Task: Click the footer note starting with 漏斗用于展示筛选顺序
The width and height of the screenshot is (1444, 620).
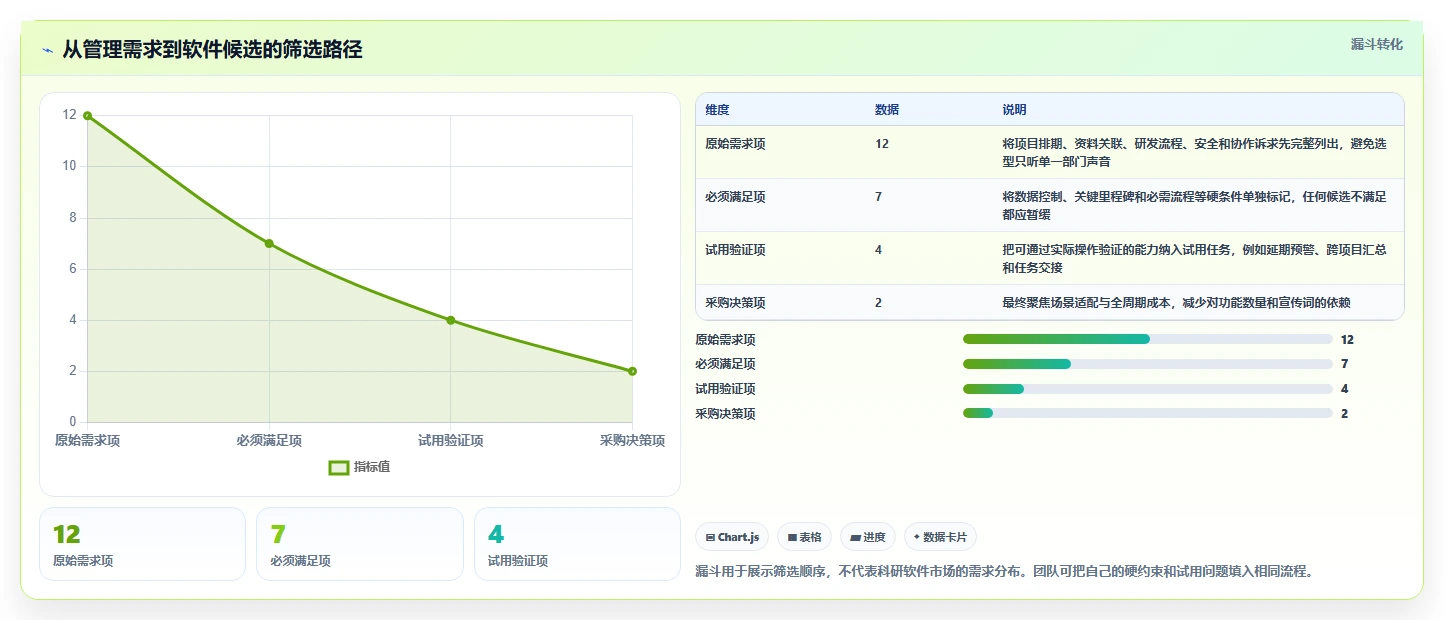Action: [1003, 572]
